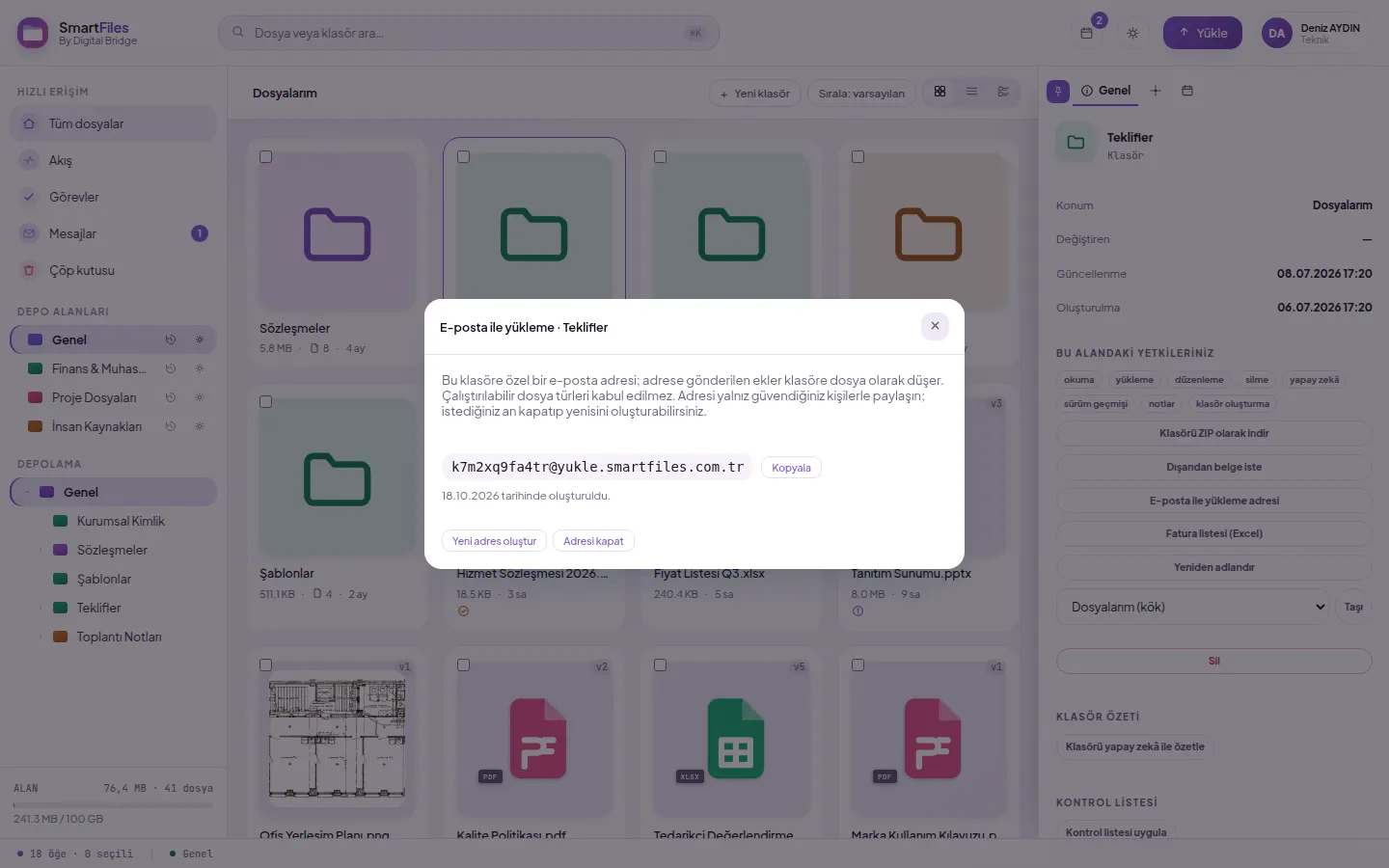Check the Kalite Politikası file checkbox
This screenshot has width=1389, height=868.
click(463, 665)
